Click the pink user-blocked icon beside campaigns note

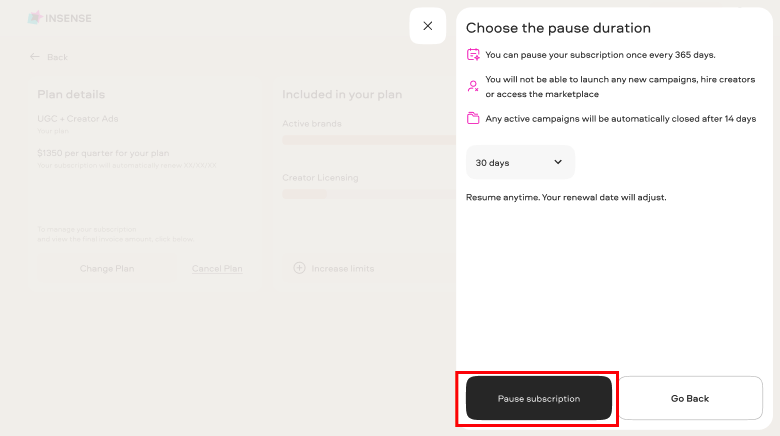click(473, 86)
